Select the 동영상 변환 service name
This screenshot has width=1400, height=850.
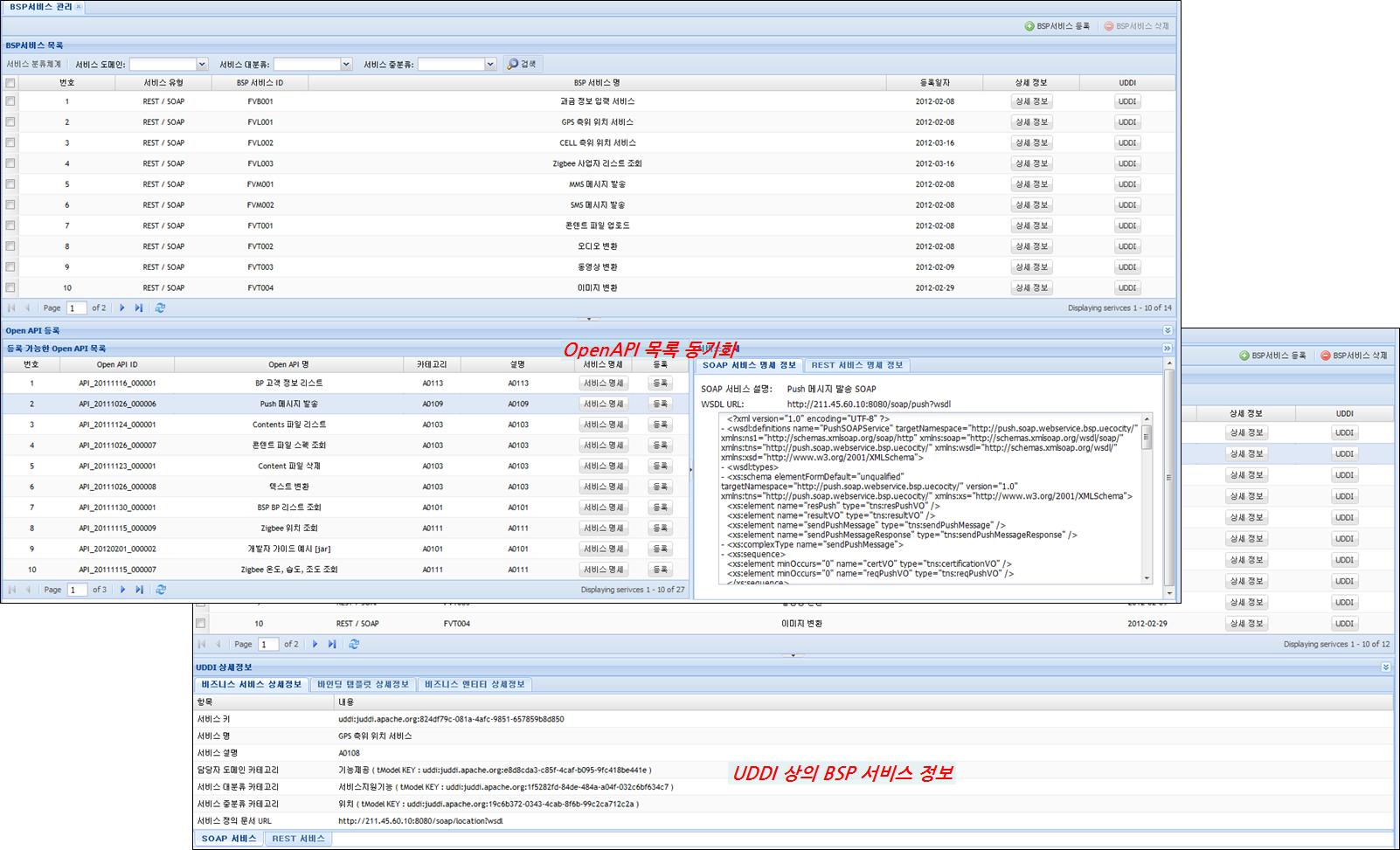598,267
